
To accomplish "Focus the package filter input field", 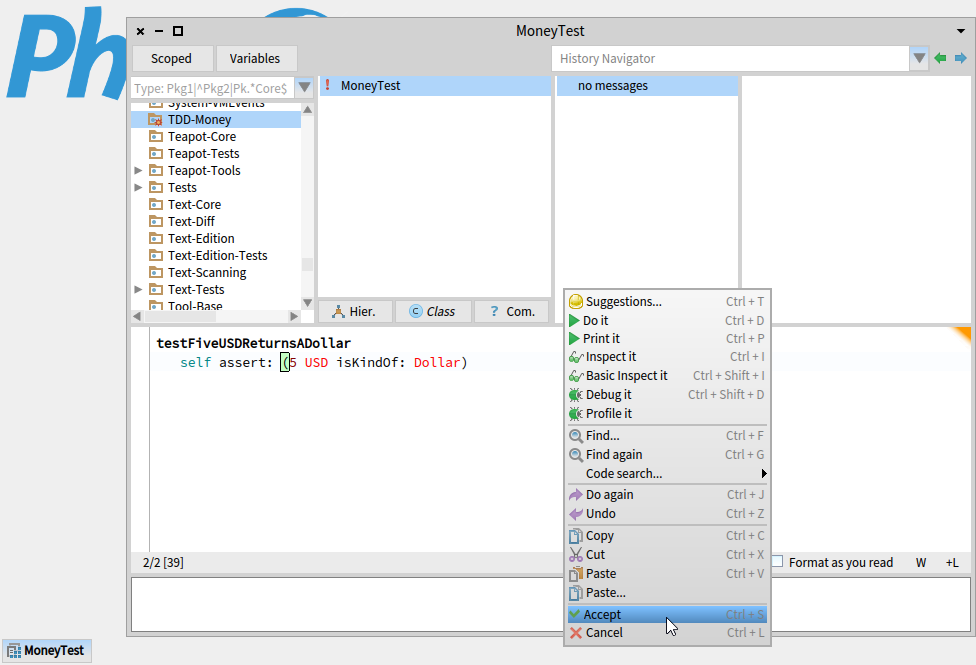I will point(212,88).
